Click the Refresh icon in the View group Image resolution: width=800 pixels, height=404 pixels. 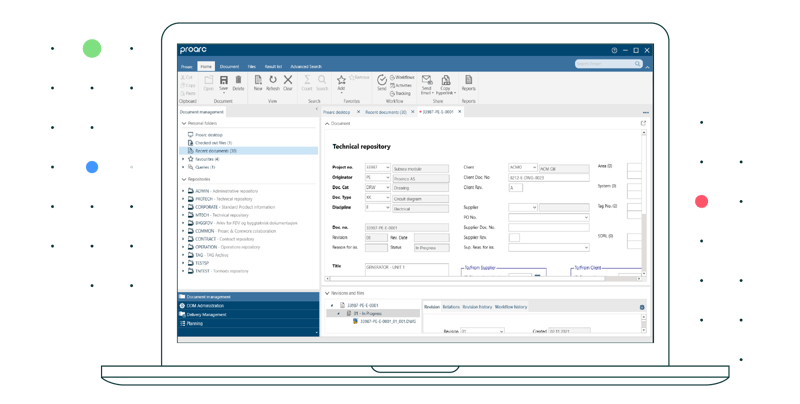tap(273, 80)
